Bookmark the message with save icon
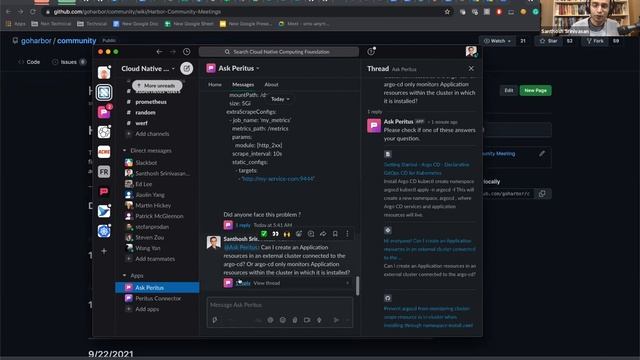Screen dimensions: 640x360 (335, 234)
